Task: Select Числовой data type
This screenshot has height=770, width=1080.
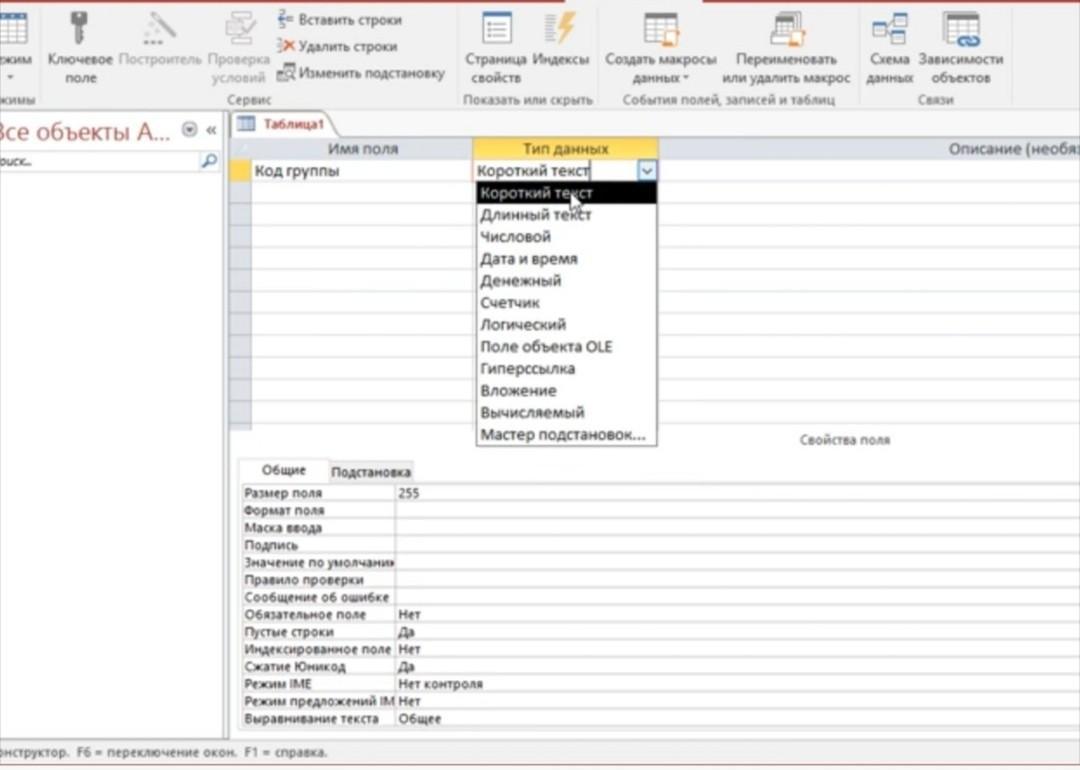Action: 566,237
